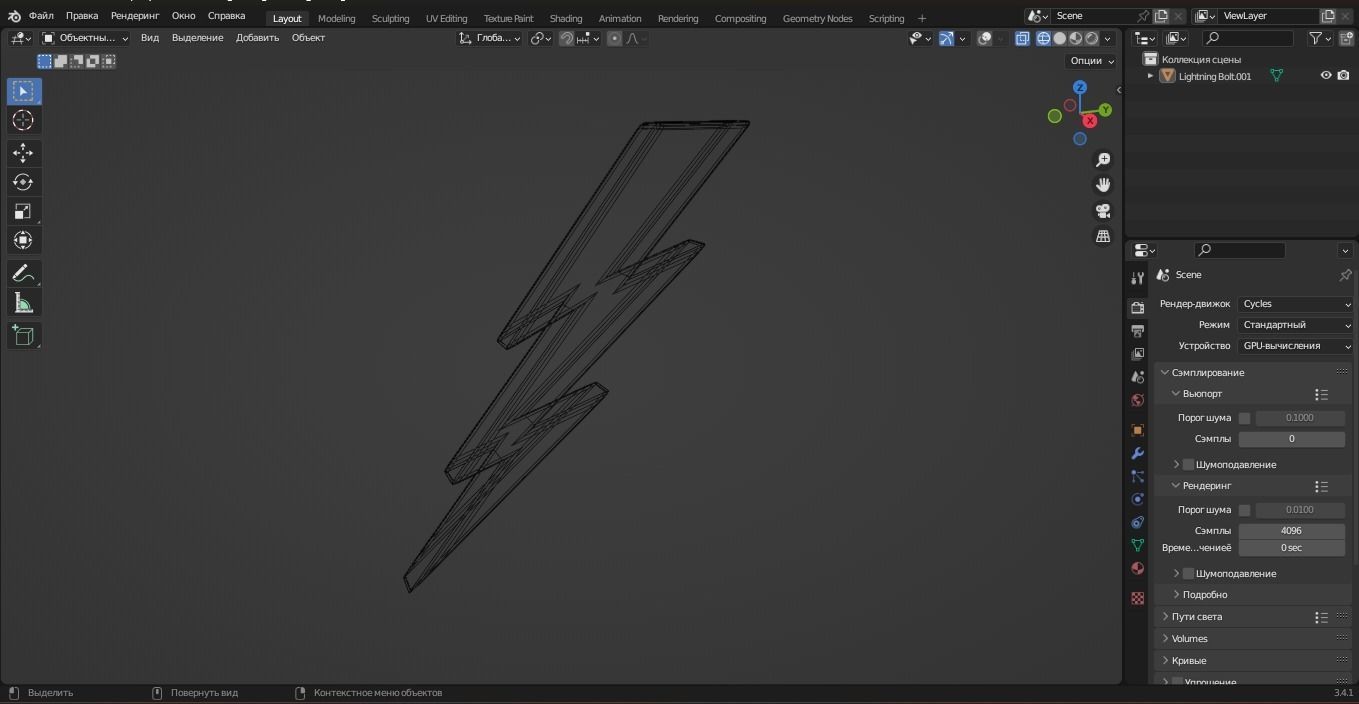This screenshot has height=704, width=1359.
Task: Open the Рендер-движок dropdown
Action: [x=1295, y=303]
